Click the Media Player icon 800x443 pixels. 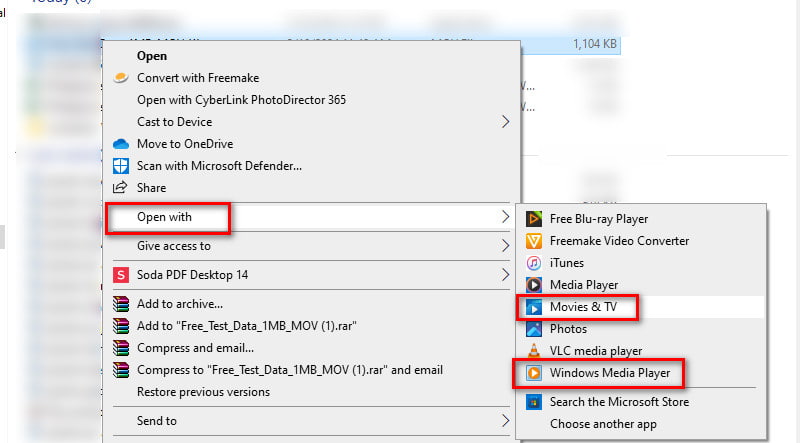click(x=534, y=285)
